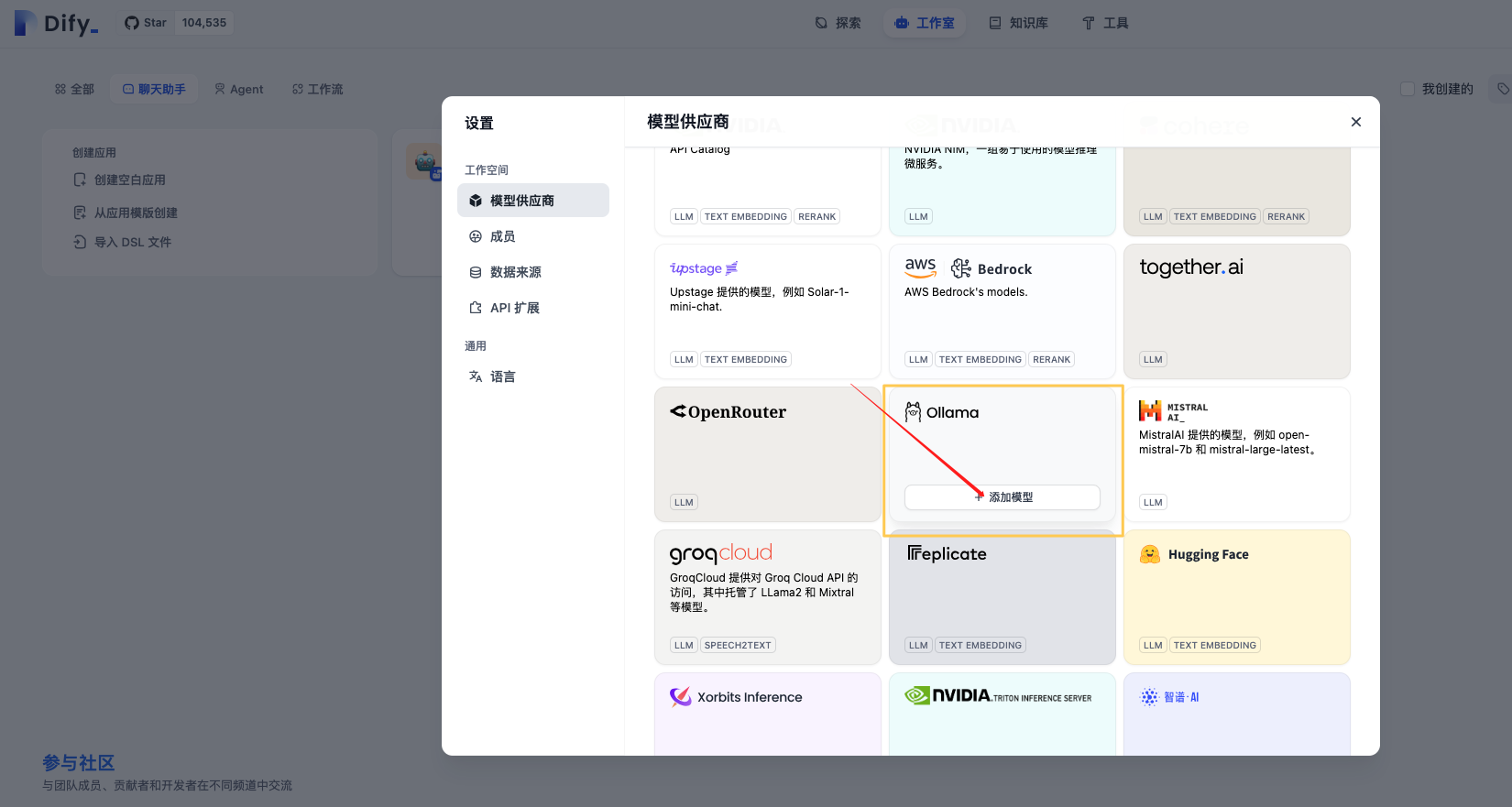
Task: Click the import DSL icon
Action: [x=80, y=242]
